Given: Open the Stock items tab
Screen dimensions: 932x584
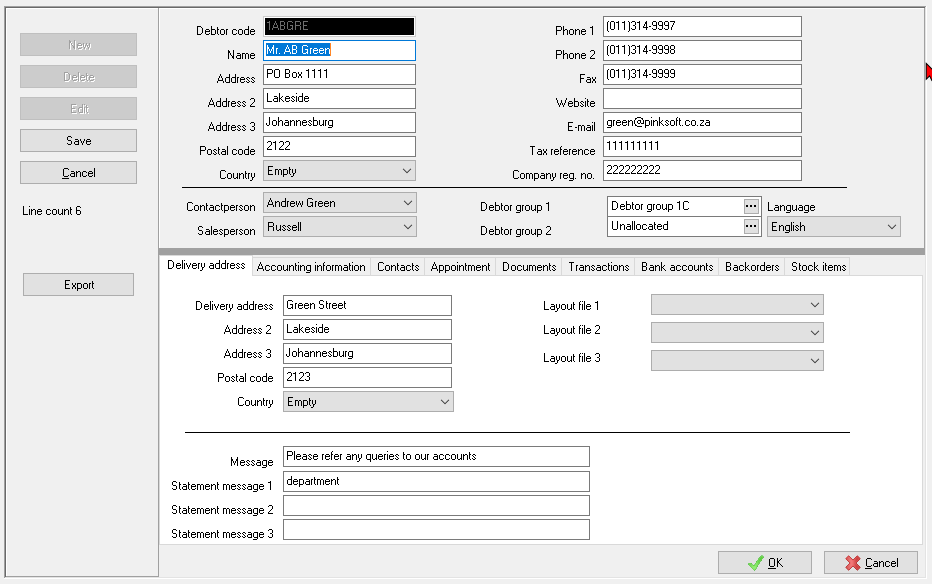Looking at the screenshot, I should coord(818,267).
